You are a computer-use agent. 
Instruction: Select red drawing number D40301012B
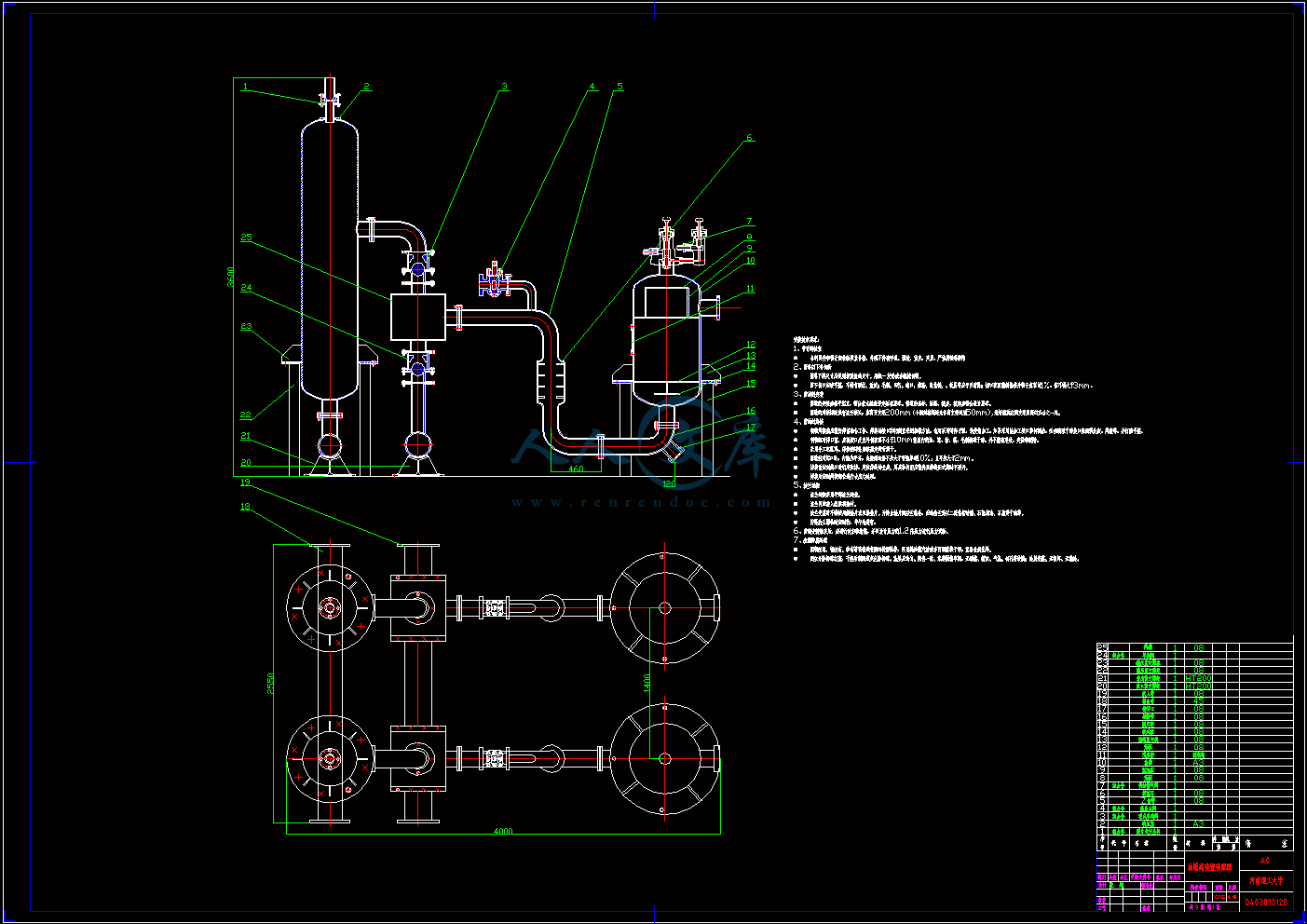click(1267, 902)
